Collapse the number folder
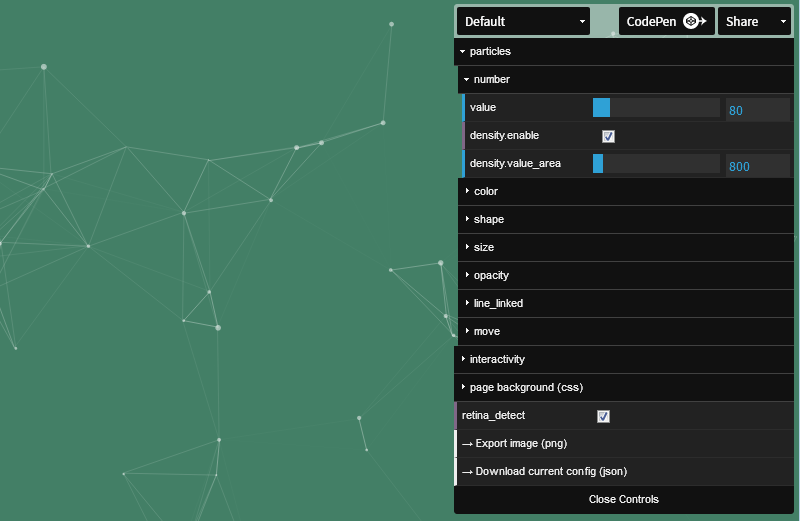Image resolution: width=800 pixels, height=521 pixels. [x=626, y=80]
